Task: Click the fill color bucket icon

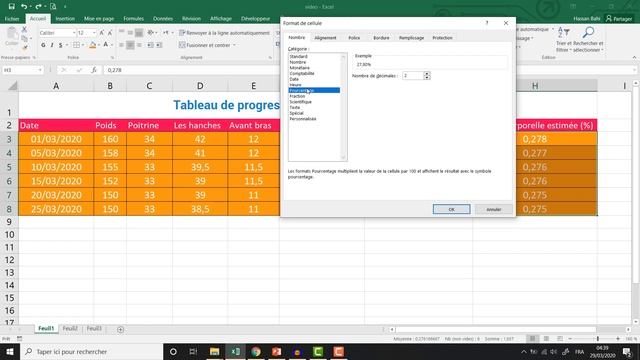Action: pyautogui.click(x=93, y=45)
